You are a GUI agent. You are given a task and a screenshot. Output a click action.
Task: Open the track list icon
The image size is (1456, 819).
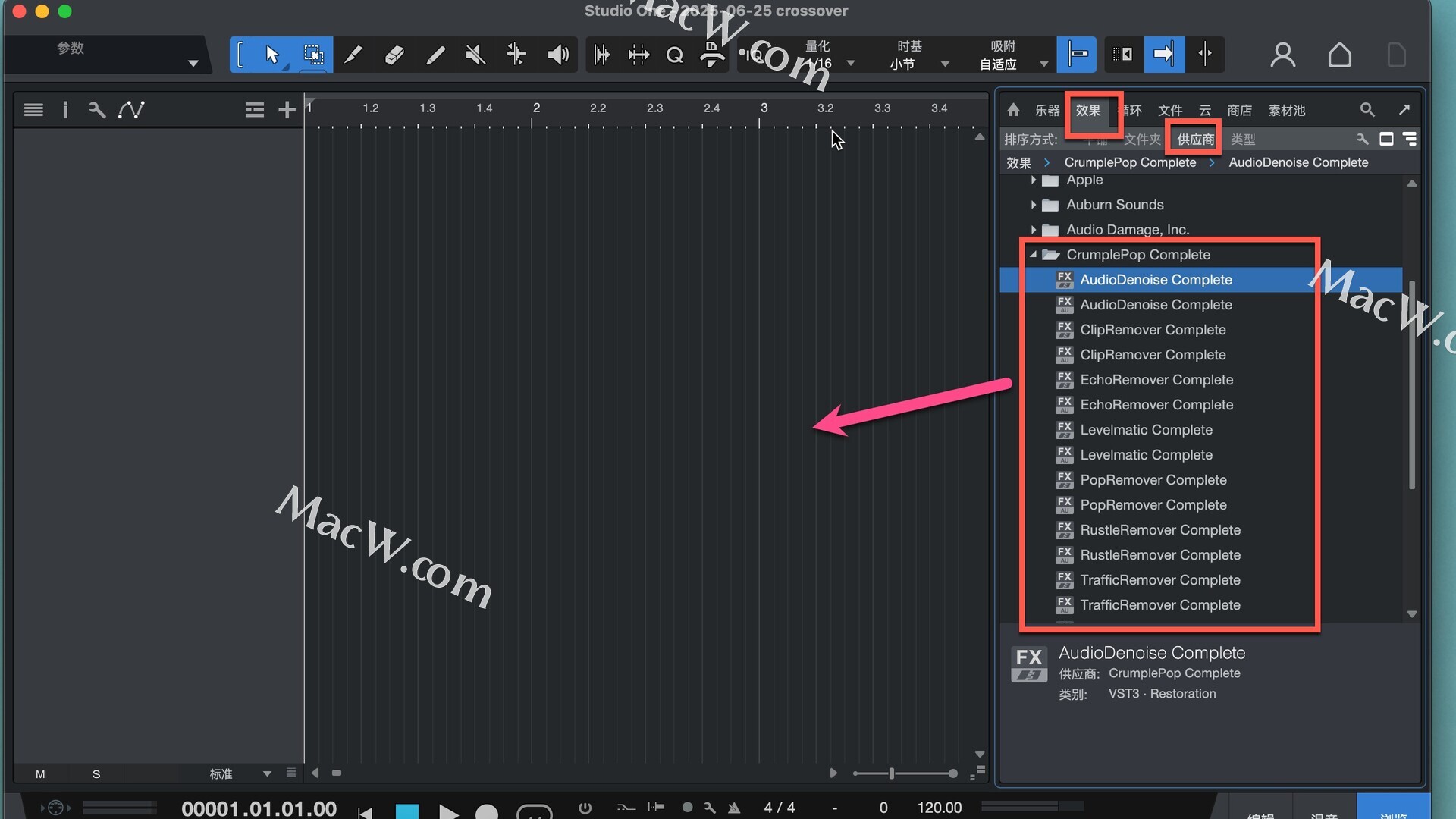point(33,110)
